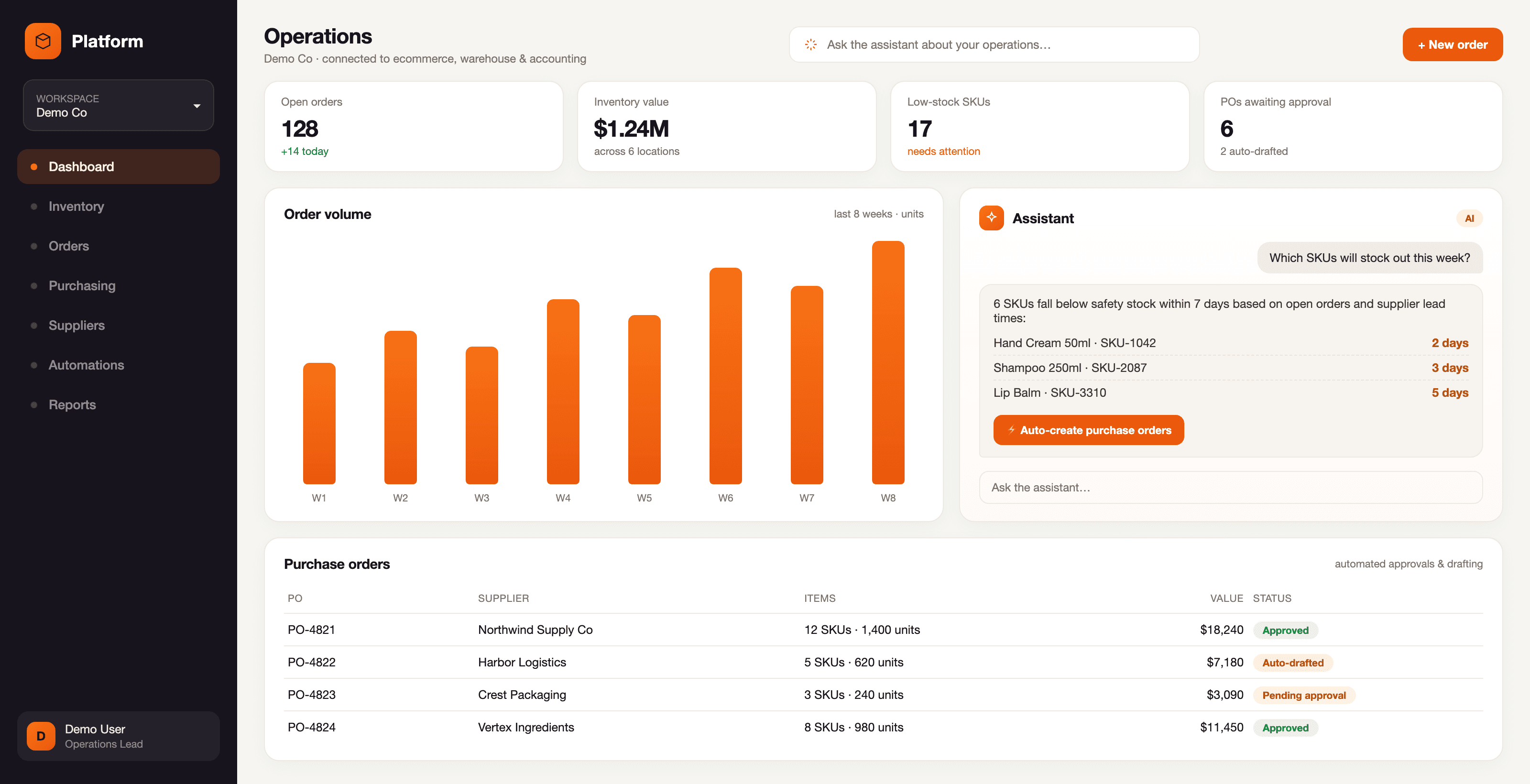This screenshot has height=784, width=1530.
Task: Open the Inventory section
Action: 118,206
